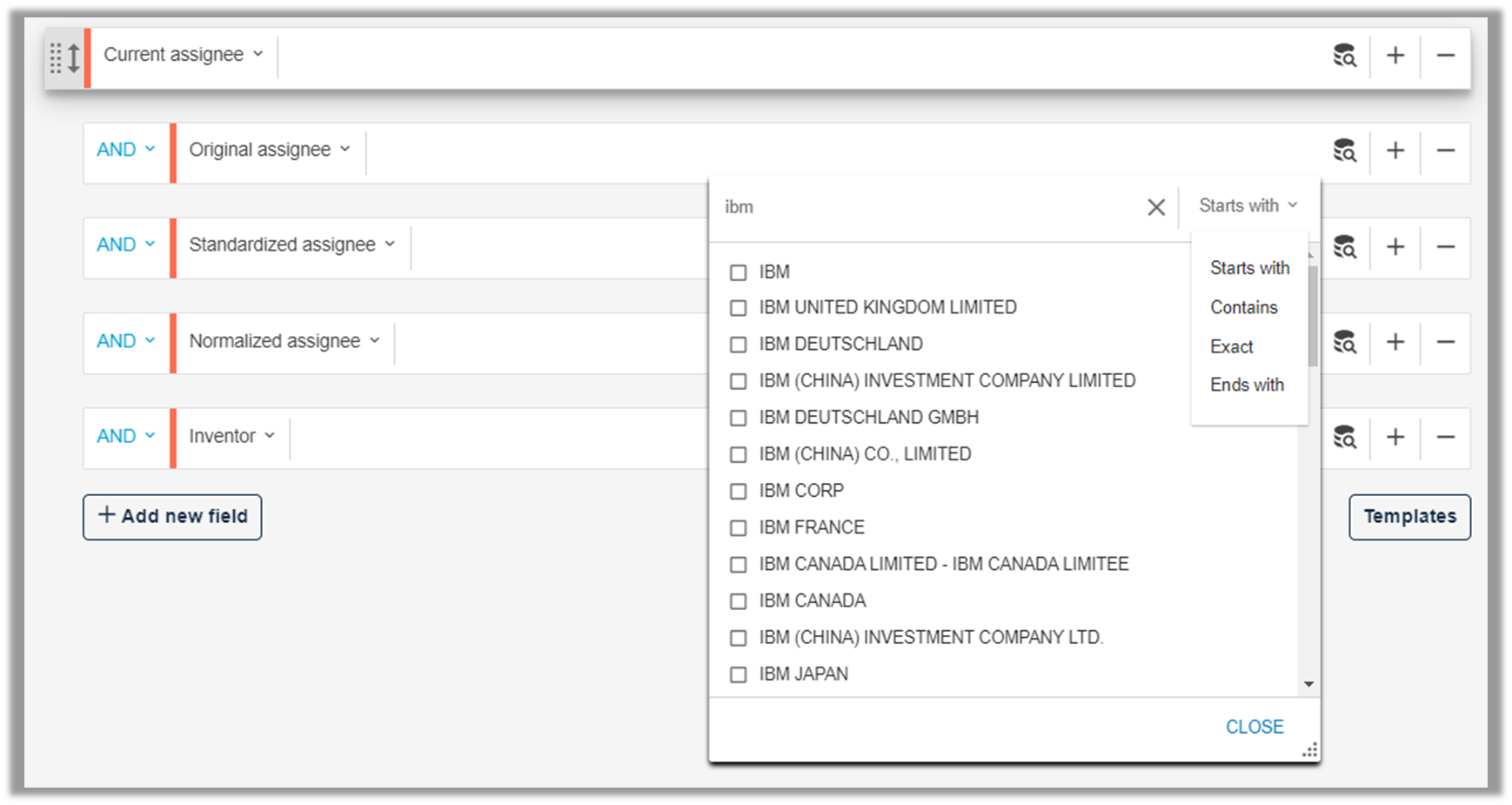Click the ibm search input field
Screen dimensions: 1512x805
click(x=927, y=207)
